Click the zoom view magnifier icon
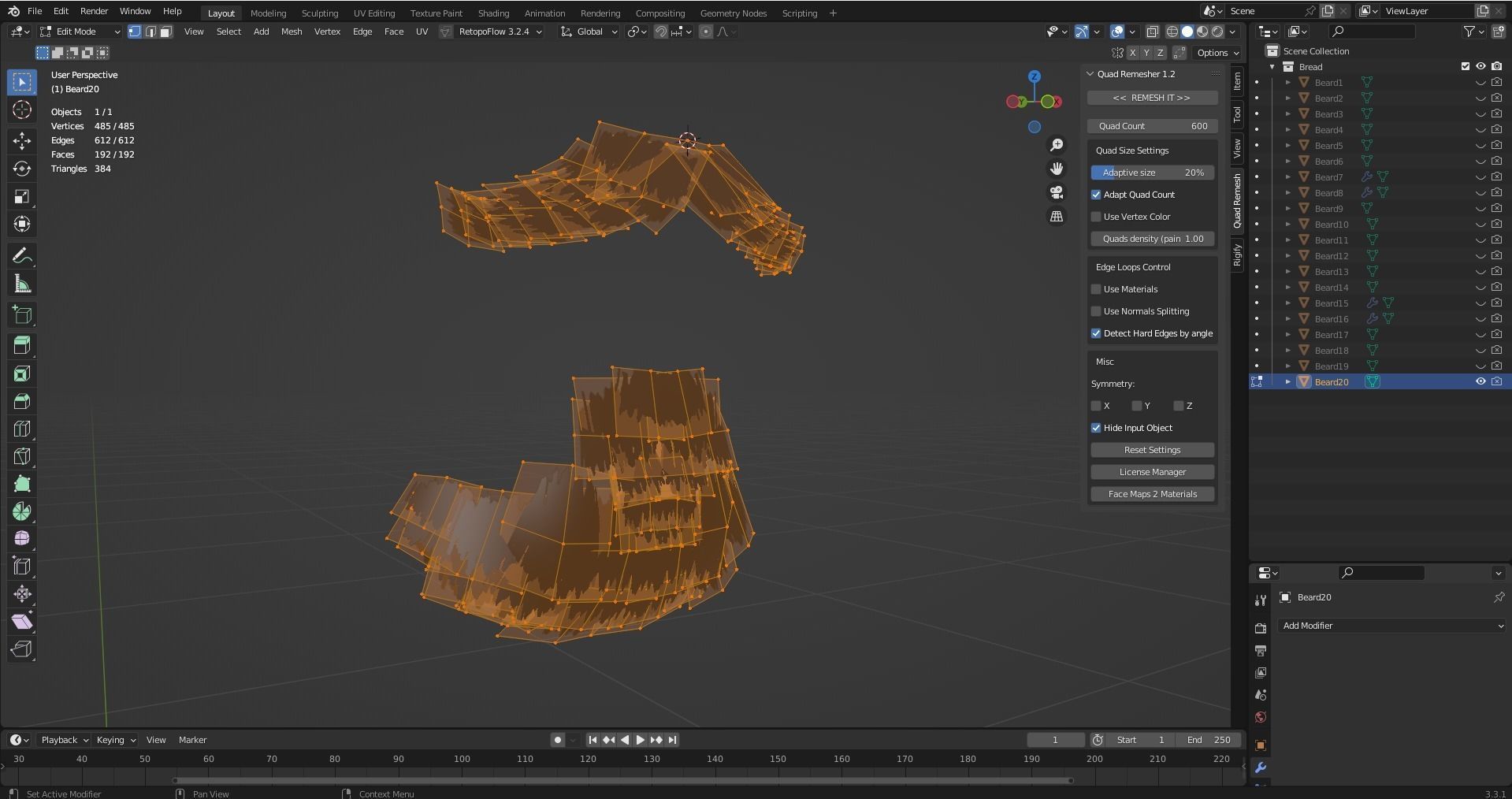The height and width of the screenshot is (799, 1512). 1057,145
